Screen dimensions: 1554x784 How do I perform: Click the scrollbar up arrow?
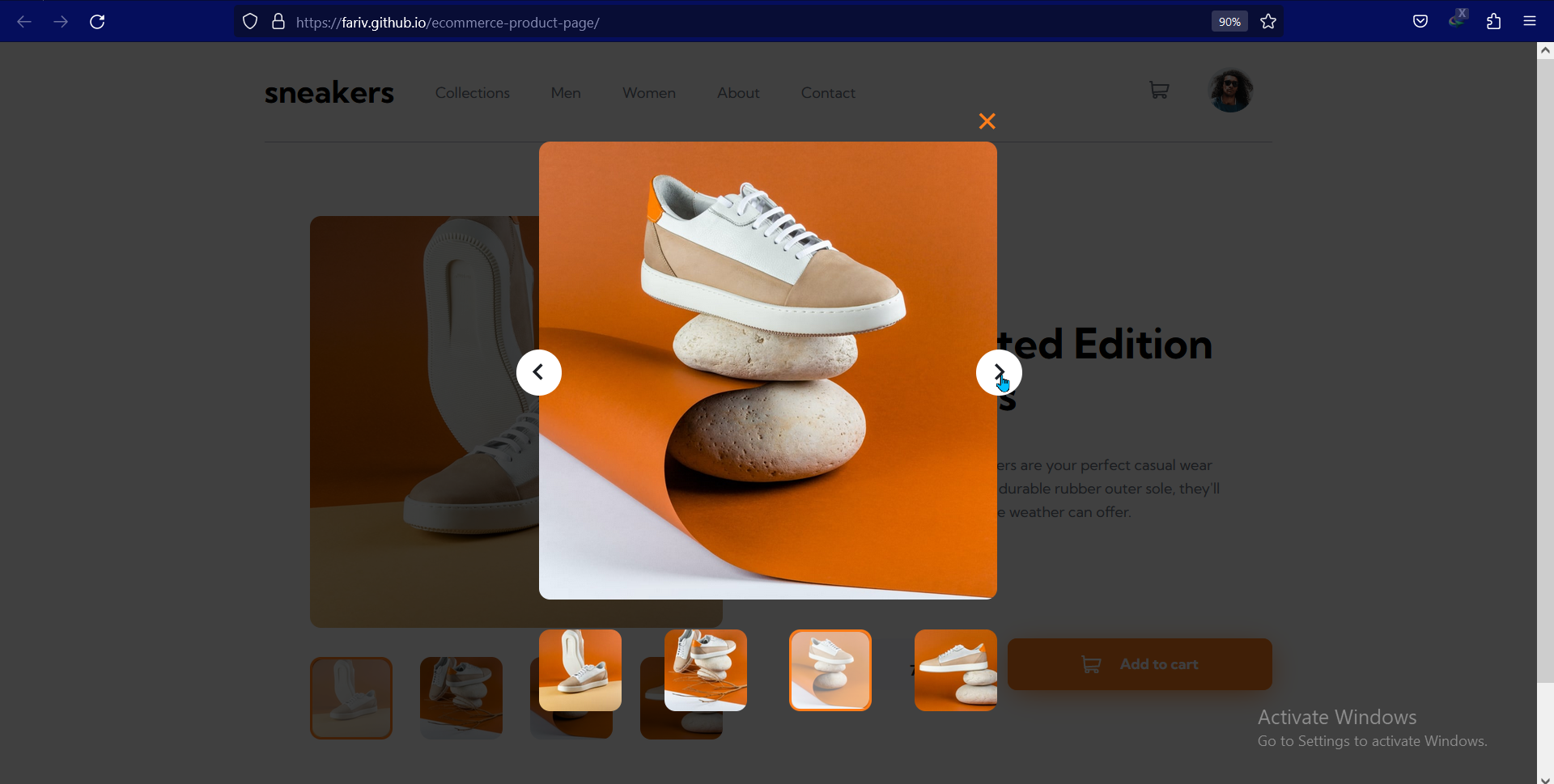click(1545, 50)
